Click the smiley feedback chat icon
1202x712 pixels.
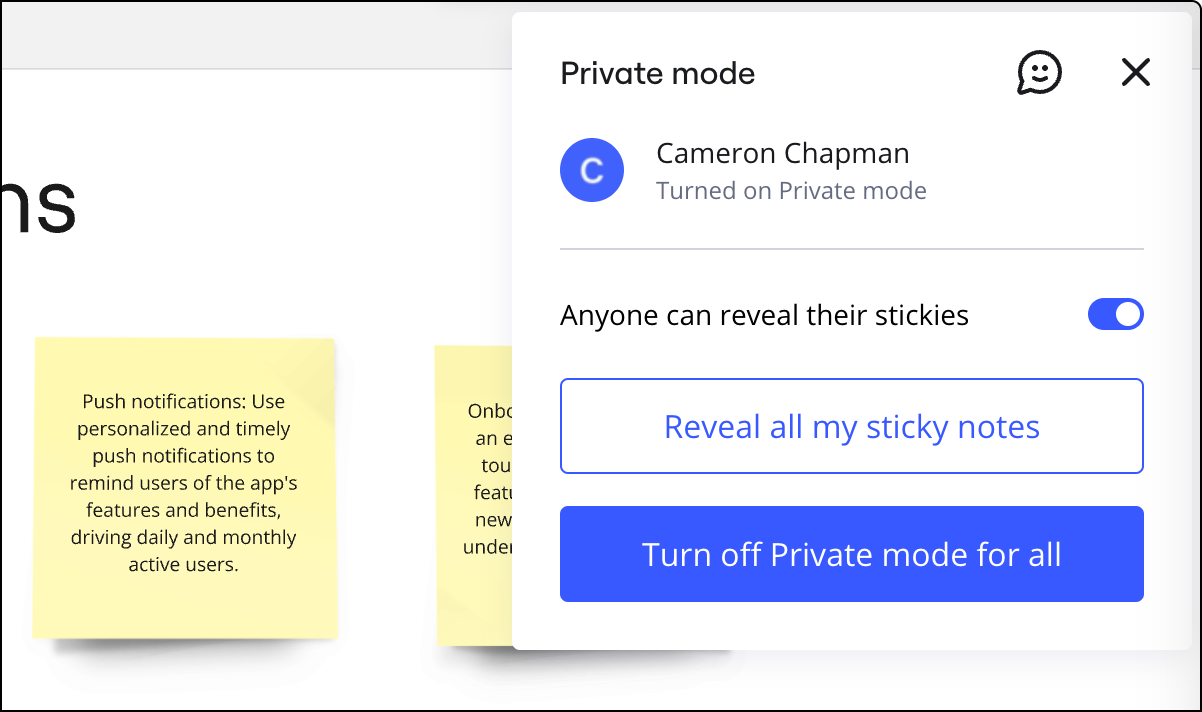click(x=1039, y=73)
